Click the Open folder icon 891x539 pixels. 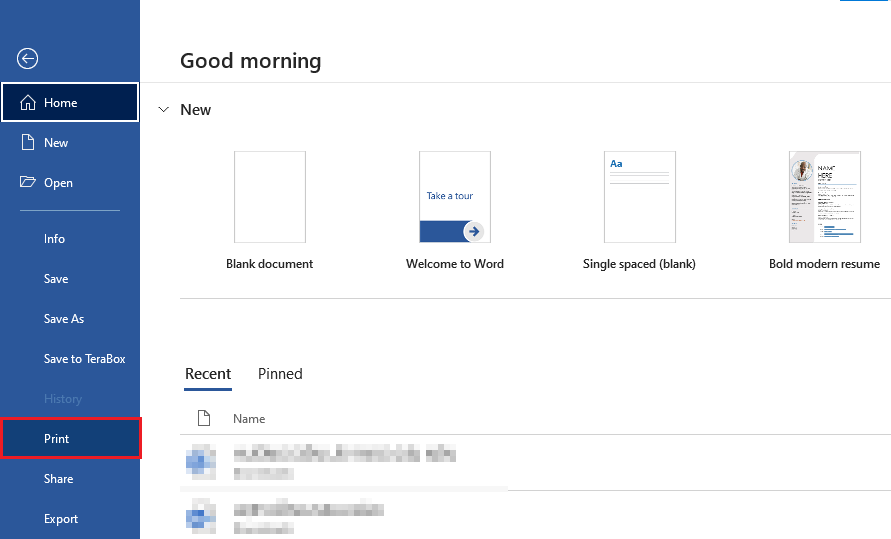[27, 182]
